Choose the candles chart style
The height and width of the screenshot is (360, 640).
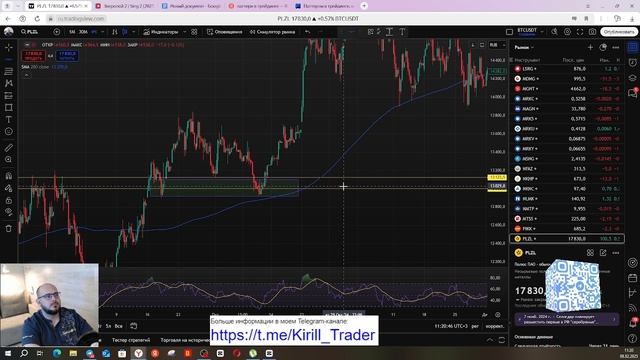[x=124, y=32]
